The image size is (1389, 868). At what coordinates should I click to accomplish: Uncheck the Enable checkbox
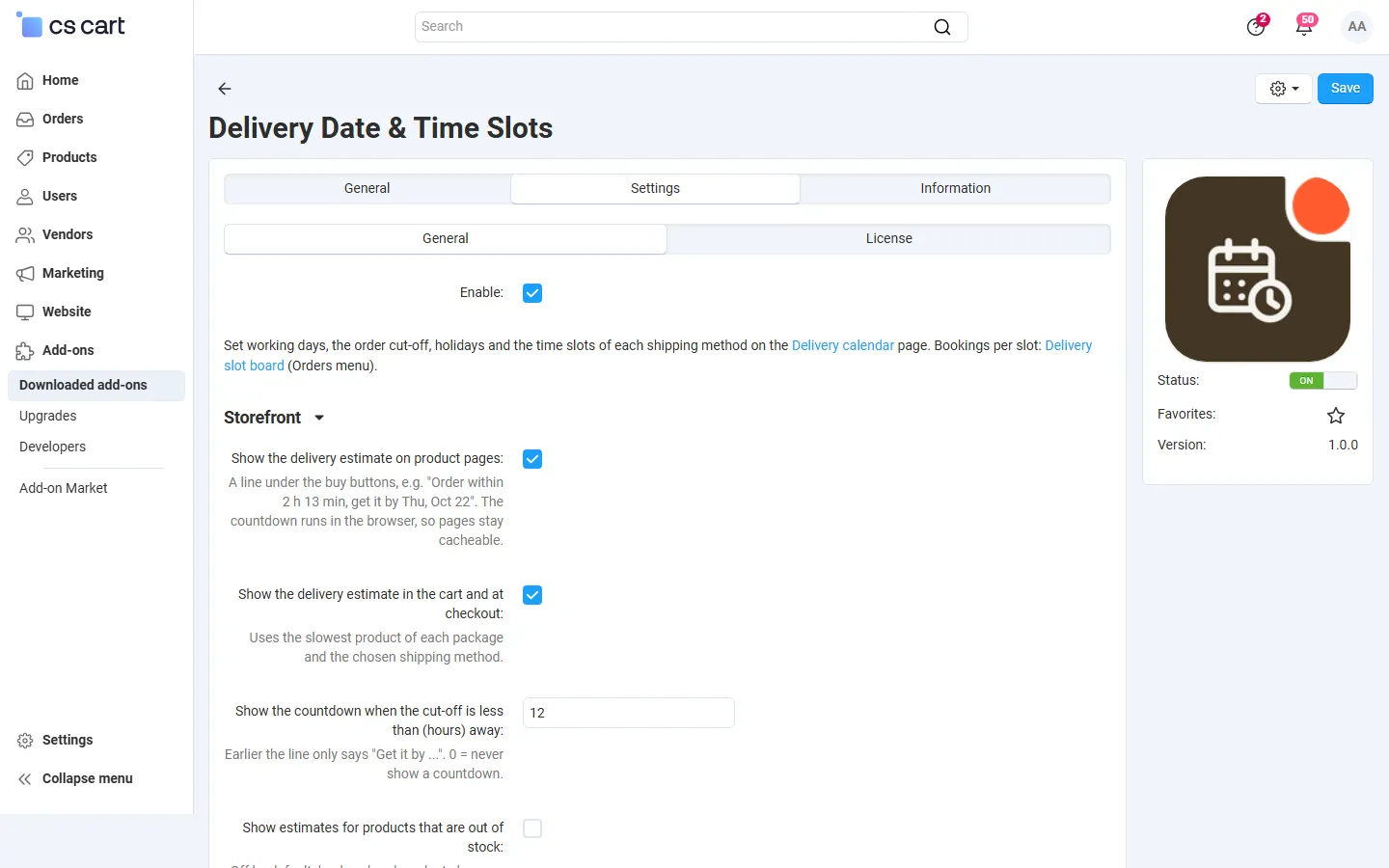tap(532, 293)
